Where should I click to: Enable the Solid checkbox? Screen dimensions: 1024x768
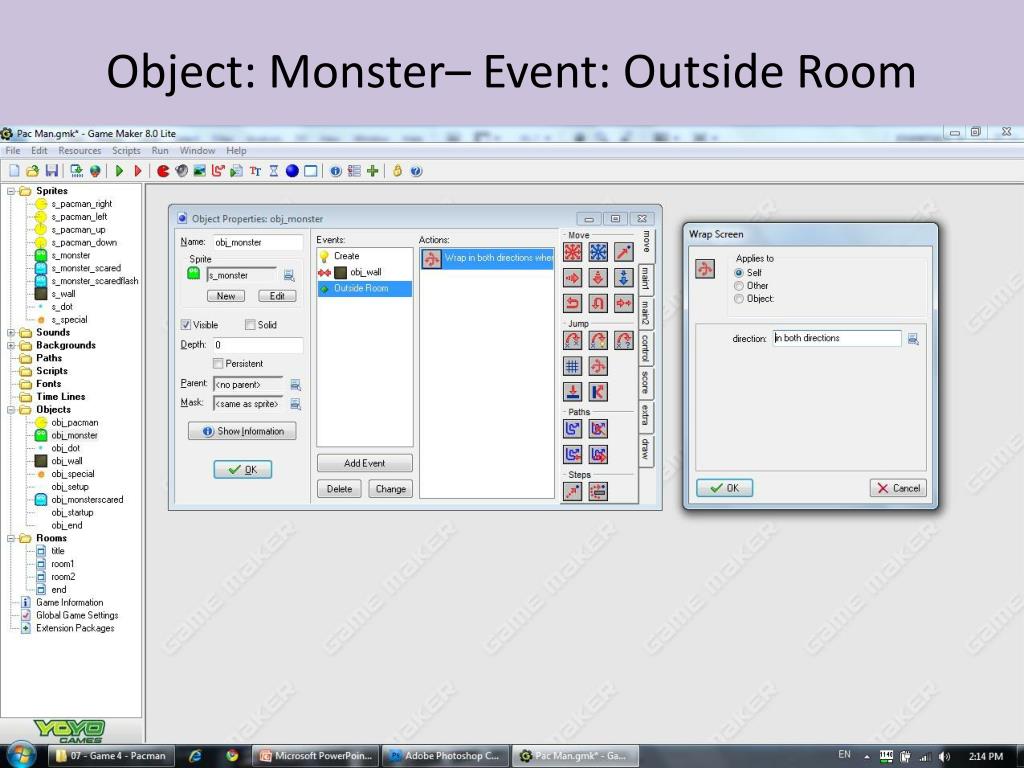pyautogui.click(x=249, y=325)
